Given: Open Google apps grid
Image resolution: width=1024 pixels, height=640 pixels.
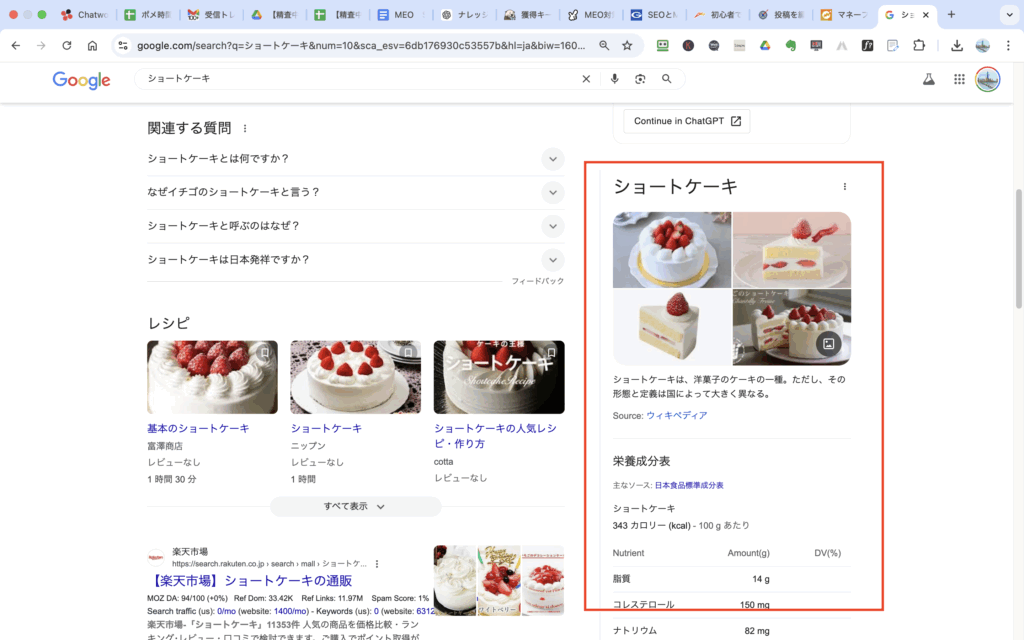Looking at the screenshot, I should coord(959,80).
